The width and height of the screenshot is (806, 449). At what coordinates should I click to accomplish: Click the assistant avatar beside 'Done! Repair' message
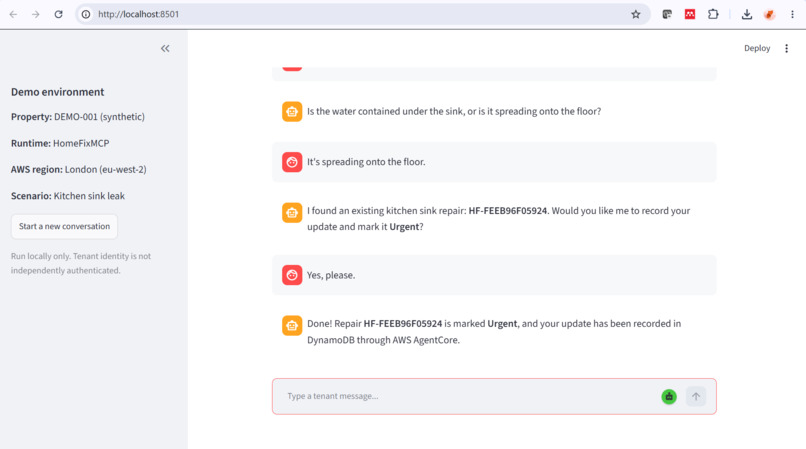tap(292, 326)
